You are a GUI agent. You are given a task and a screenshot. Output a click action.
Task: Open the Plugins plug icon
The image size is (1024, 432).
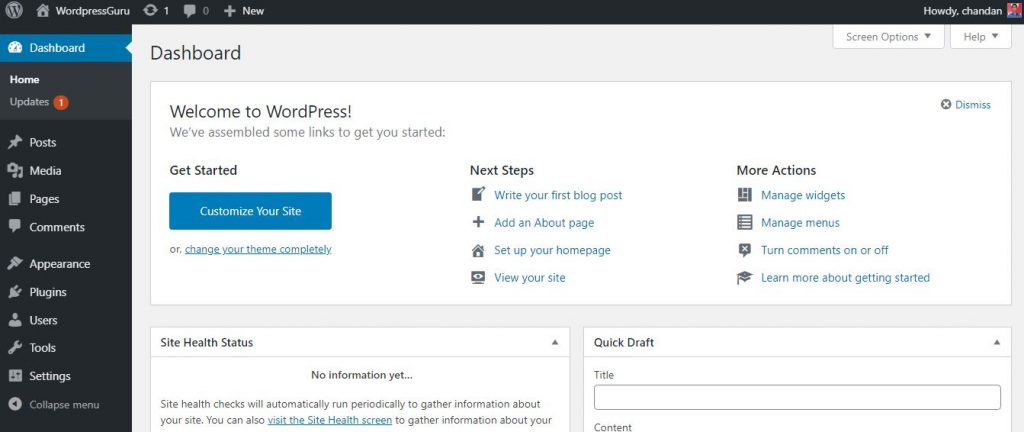[15, 292]
